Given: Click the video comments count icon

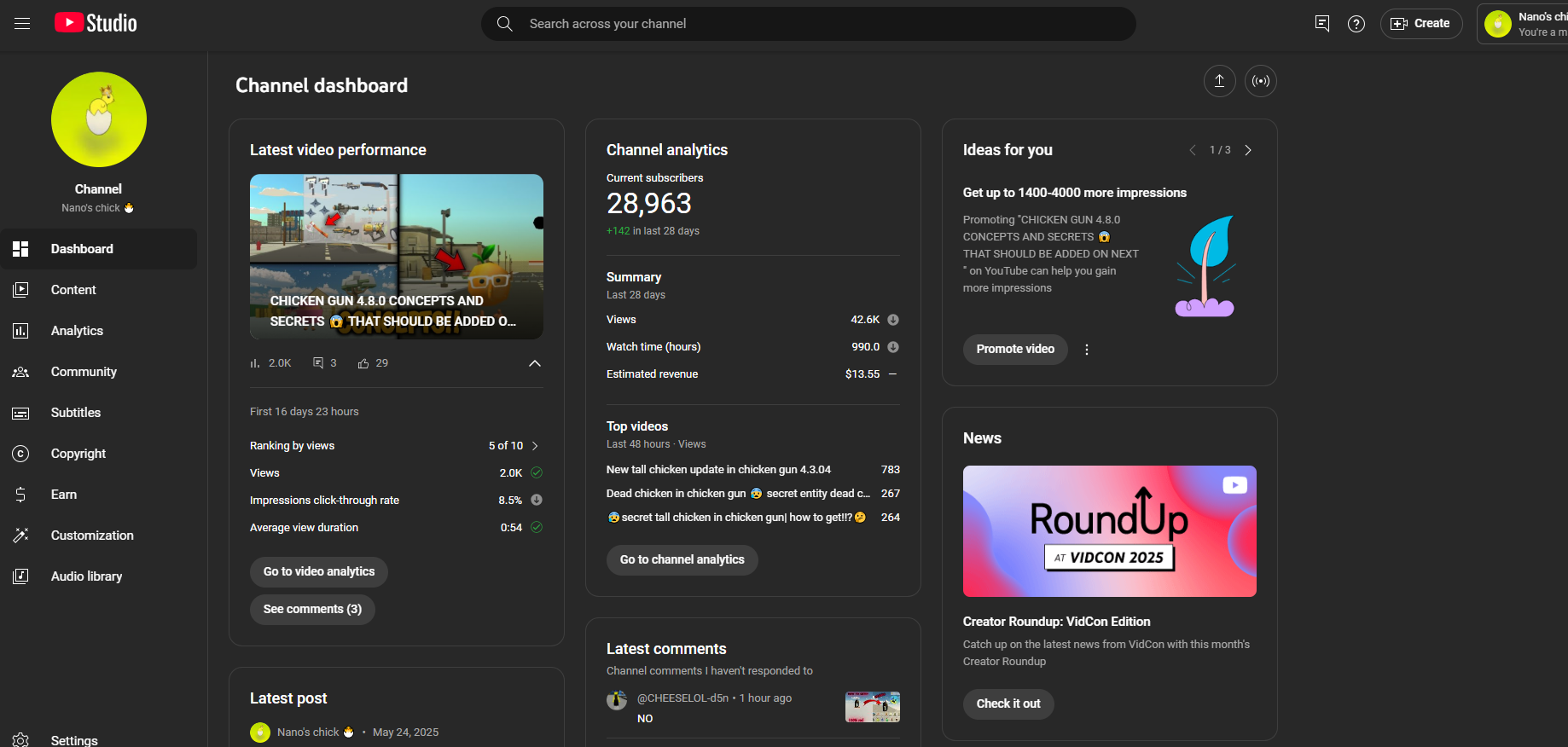Looking at the screenshot, I should (318, 363).
